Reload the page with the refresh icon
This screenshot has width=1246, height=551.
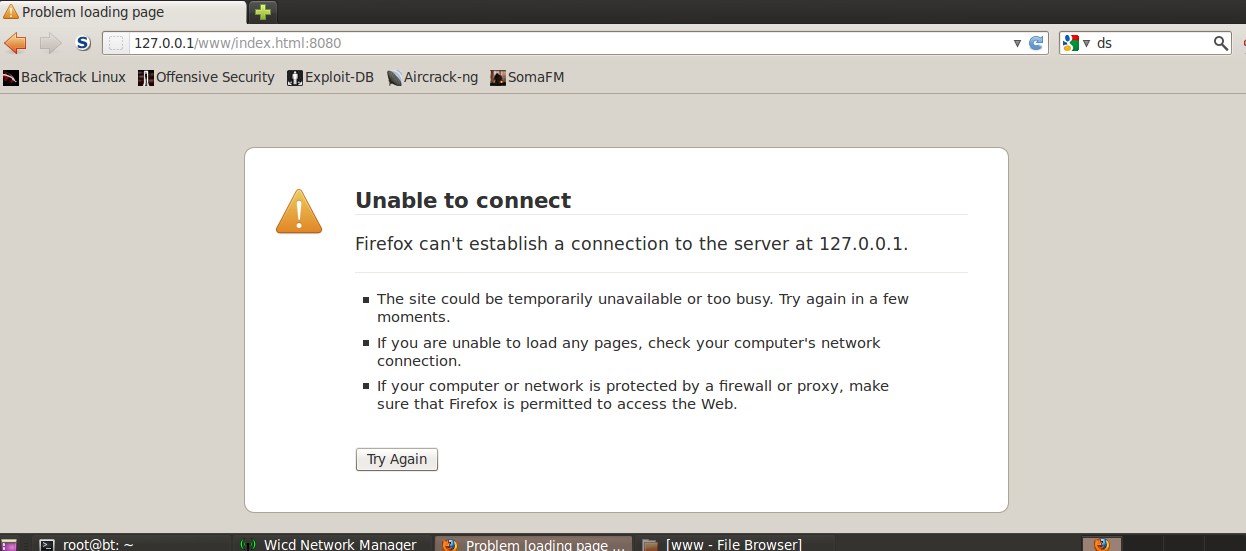pyautogui.click(x=1036, y=43)
